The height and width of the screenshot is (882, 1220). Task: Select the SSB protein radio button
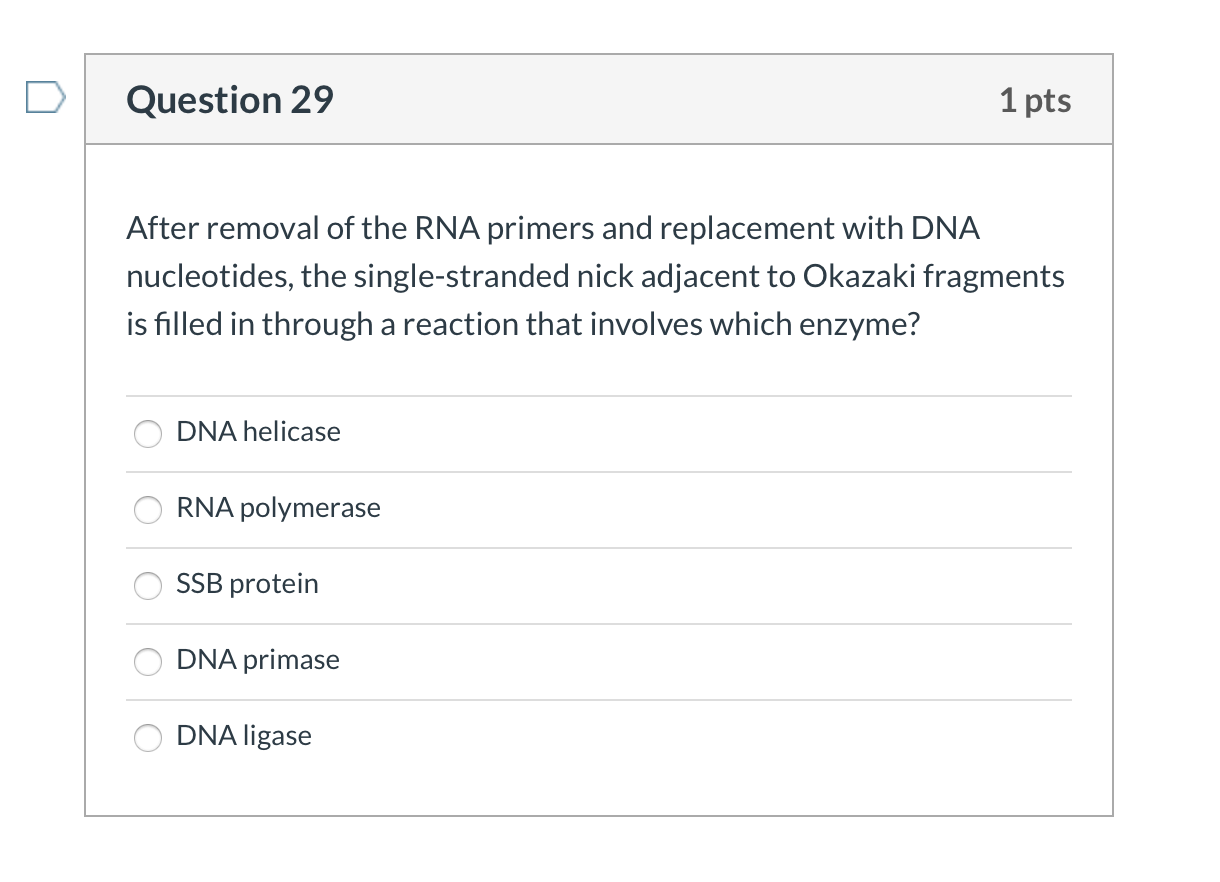[x=147, y=586]
